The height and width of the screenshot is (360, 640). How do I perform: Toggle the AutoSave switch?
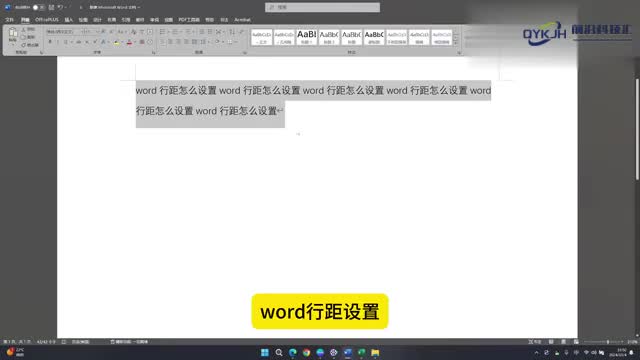[x=38, y=7]
